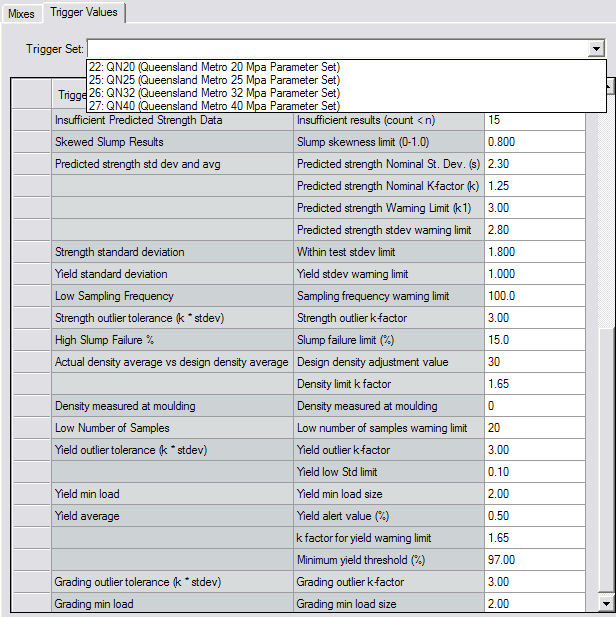
Task: Click the Yield low Std limit value 0.10
Action: [x=533, y=472]
